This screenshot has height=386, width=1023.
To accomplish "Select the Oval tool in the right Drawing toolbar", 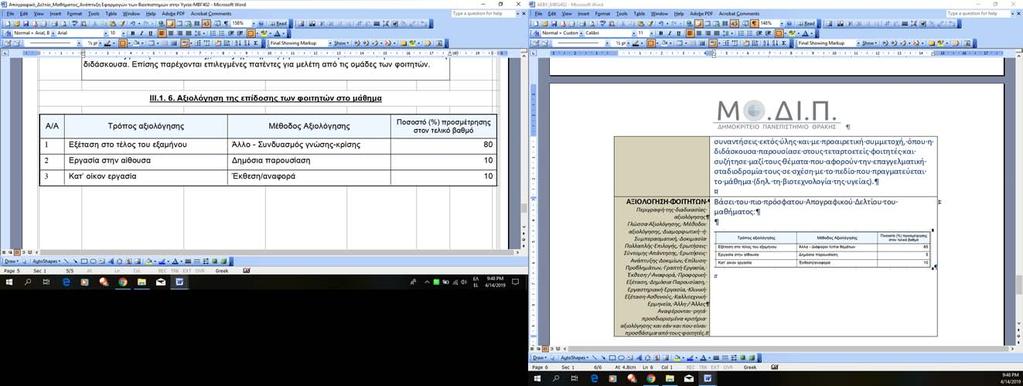I will 621,357.
